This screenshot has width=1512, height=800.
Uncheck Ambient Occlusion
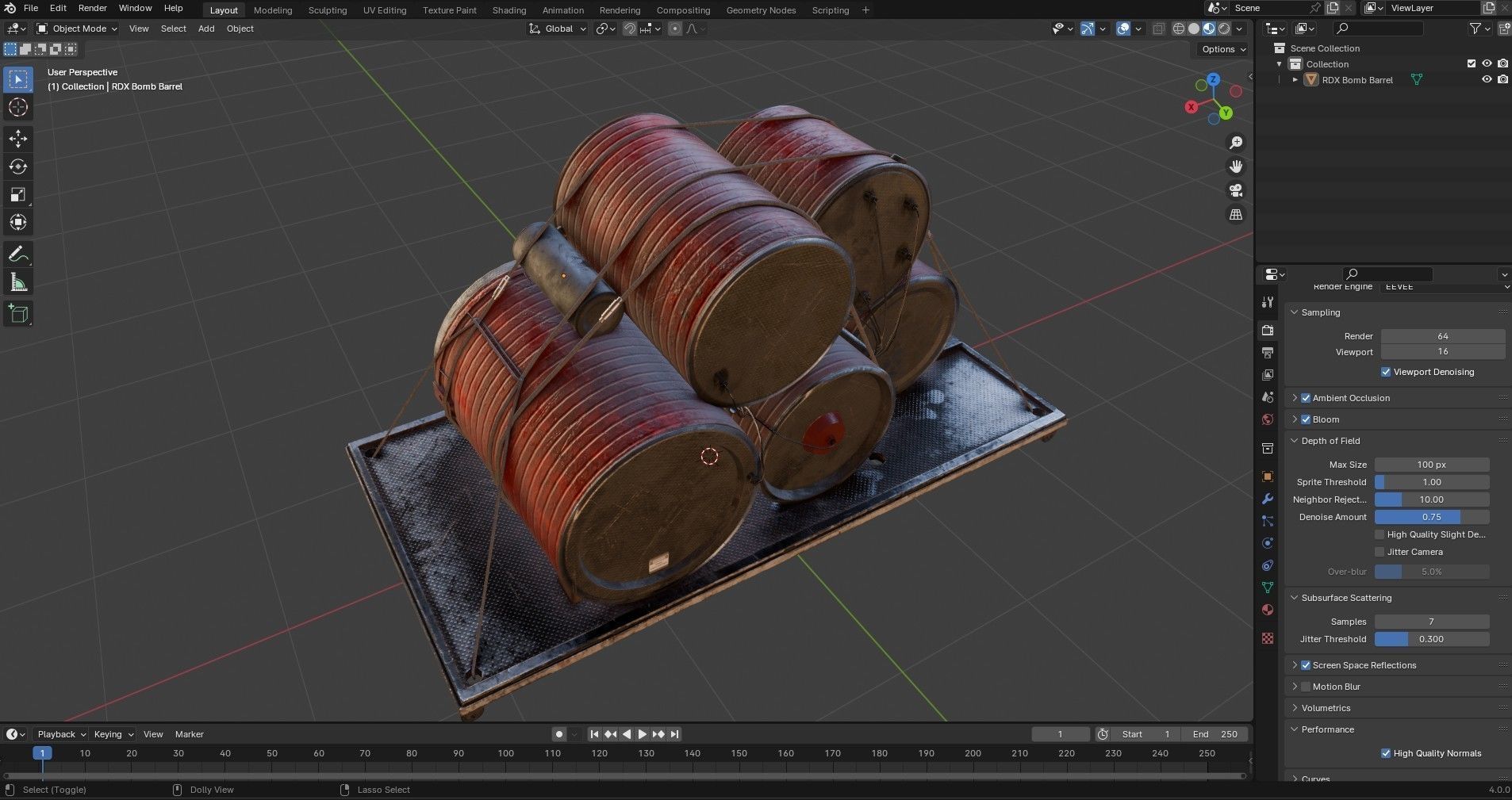[1306, 398]
